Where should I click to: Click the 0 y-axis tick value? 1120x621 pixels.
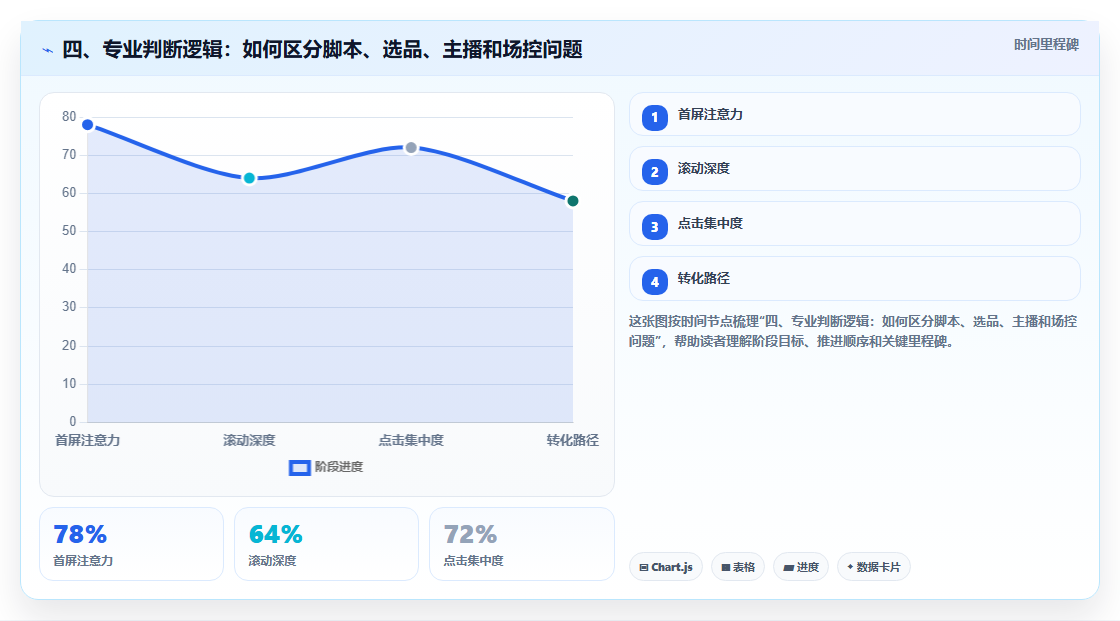(73, 422)
